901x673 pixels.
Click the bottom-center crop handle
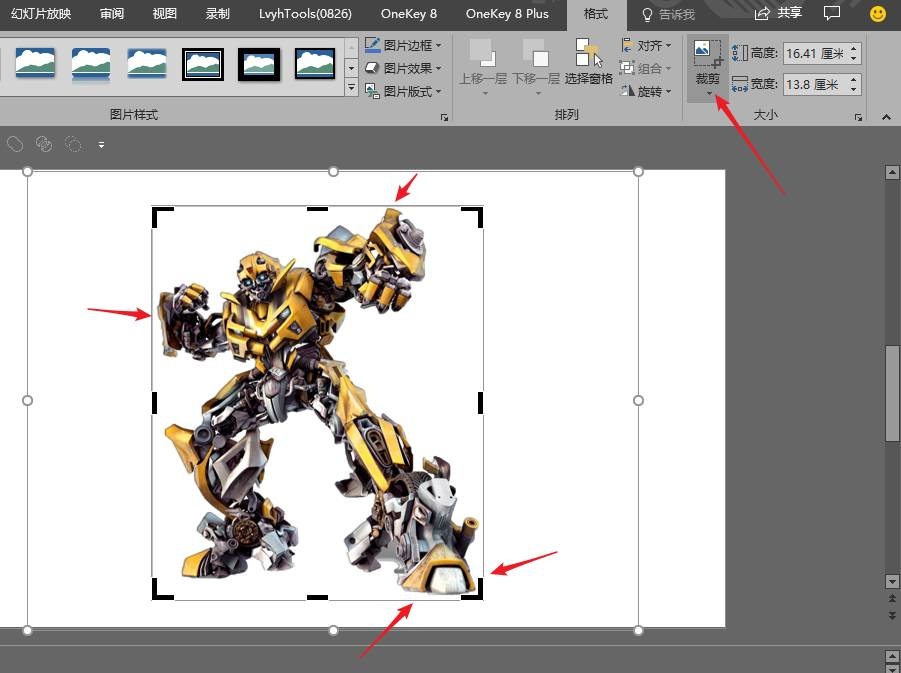(317, 598)
